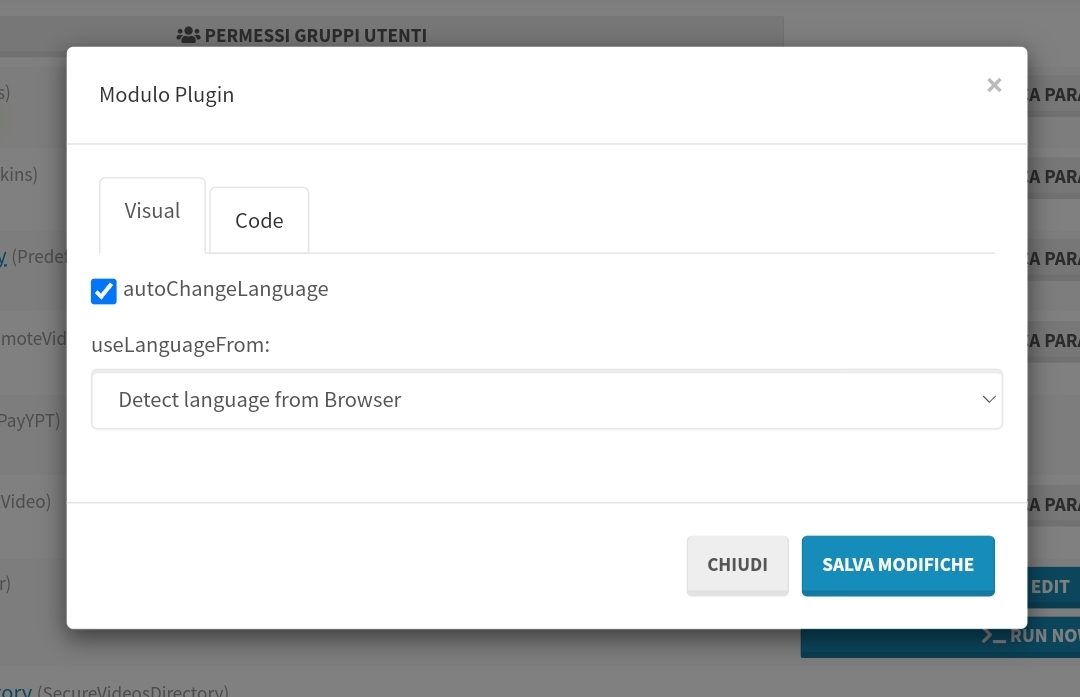Screen dimensions: 1080x697
Task: Click the topmost partially hidden PAR button
Action: (1053, 94)
